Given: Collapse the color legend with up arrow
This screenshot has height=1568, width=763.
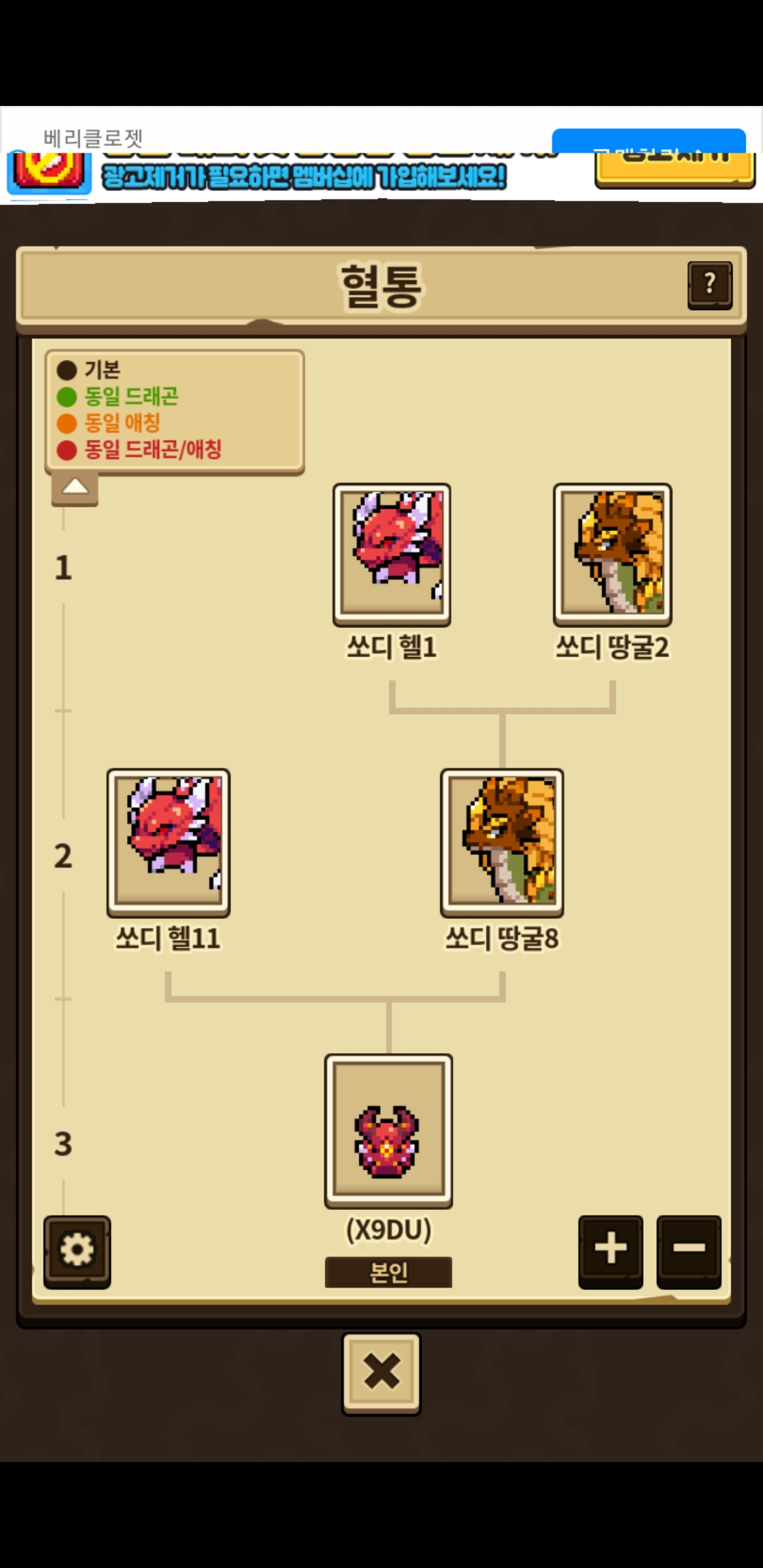Looking at the screenshot, I should (x=75, y=489).
